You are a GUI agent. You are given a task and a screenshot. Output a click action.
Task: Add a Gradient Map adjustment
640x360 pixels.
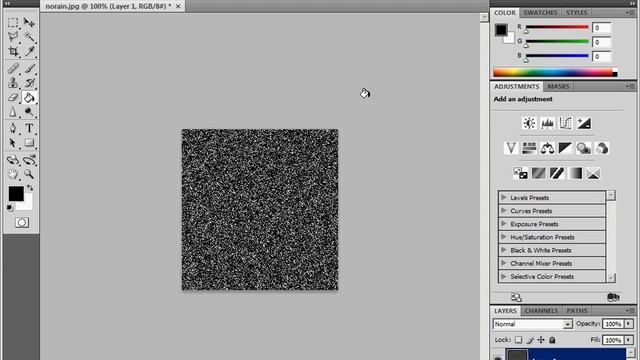pos(575,173)
